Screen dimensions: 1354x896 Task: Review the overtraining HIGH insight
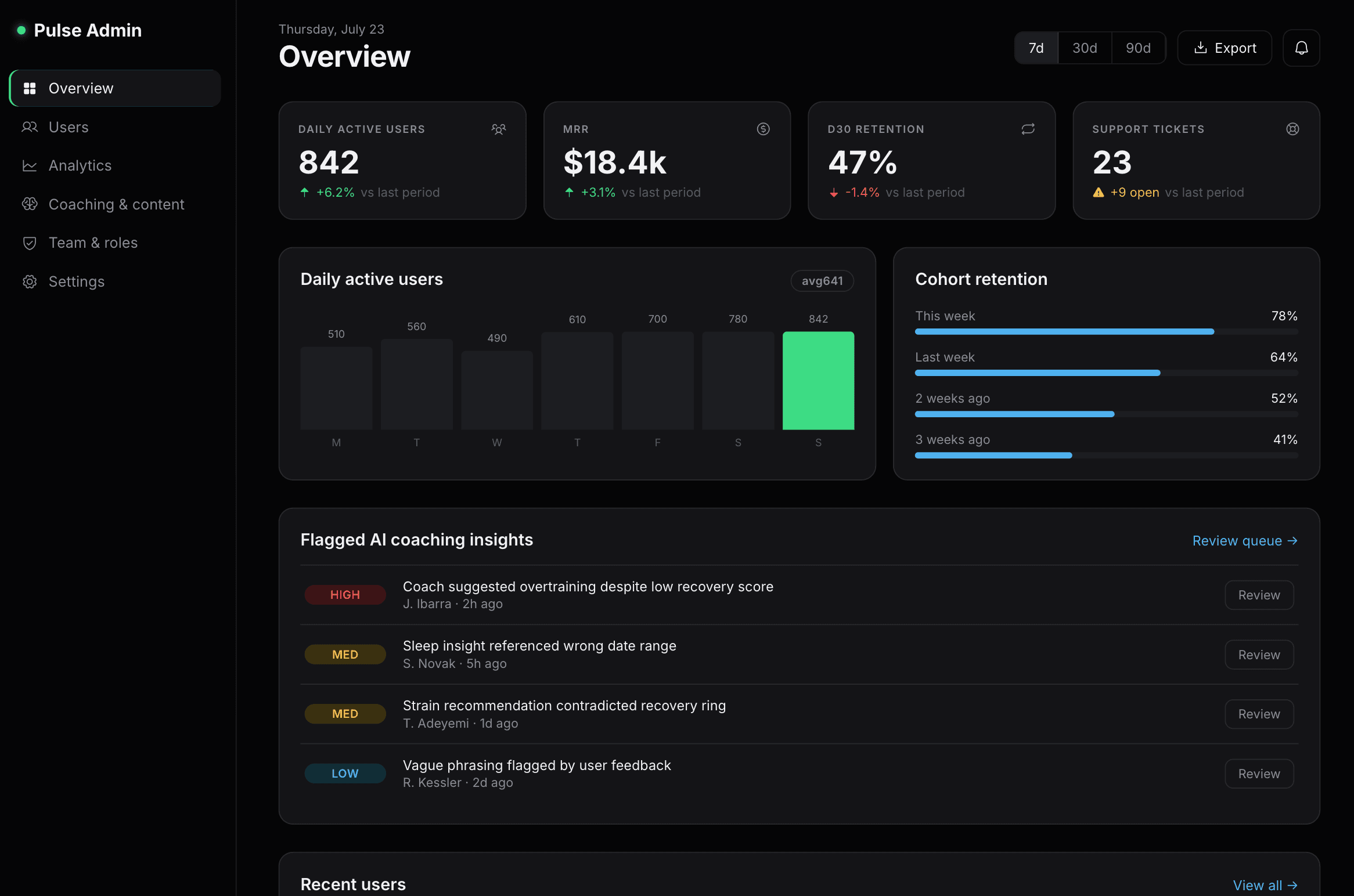(1259, 595)
